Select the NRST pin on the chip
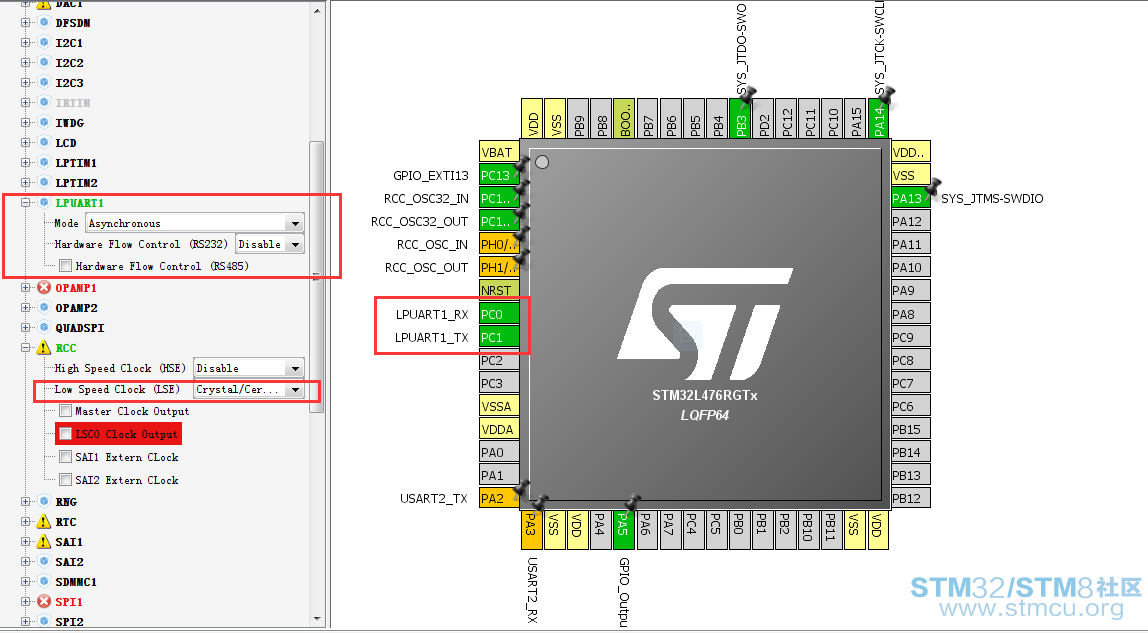The height and width of the screenshot is (633, 1148). [x=499, y=291]
